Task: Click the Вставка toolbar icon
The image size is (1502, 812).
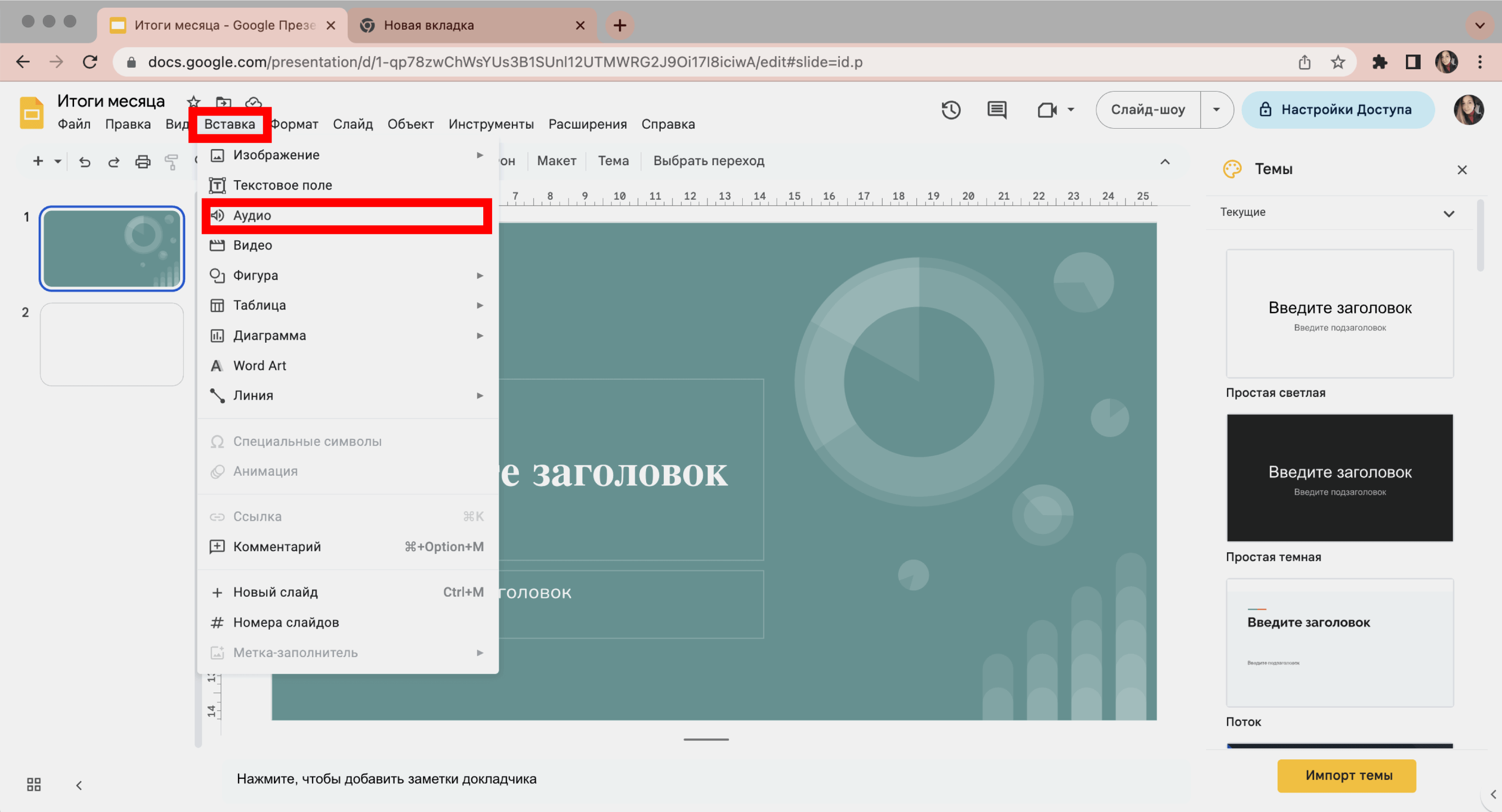Action: pyautogui.click(x=229, y=123)
